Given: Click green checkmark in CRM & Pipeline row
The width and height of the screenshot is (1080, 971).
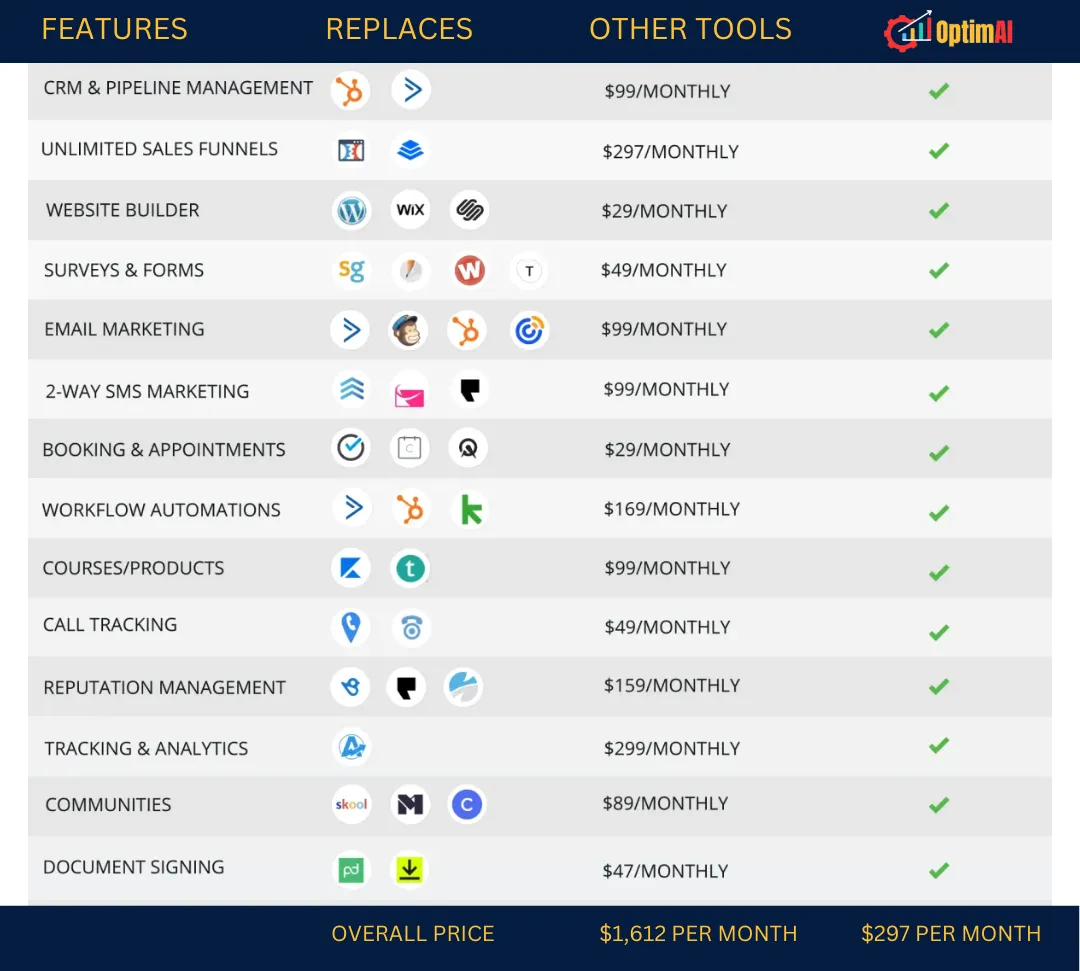Looking at the screenshot, I should pos(939,91).
